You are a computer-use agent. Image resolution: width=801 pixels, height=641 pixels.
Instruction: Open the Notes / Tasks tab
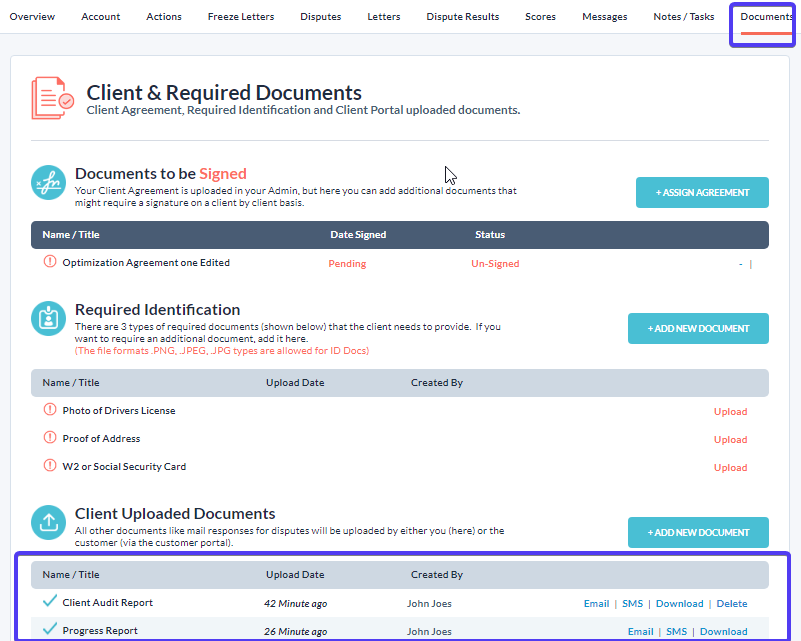point(683,17)
